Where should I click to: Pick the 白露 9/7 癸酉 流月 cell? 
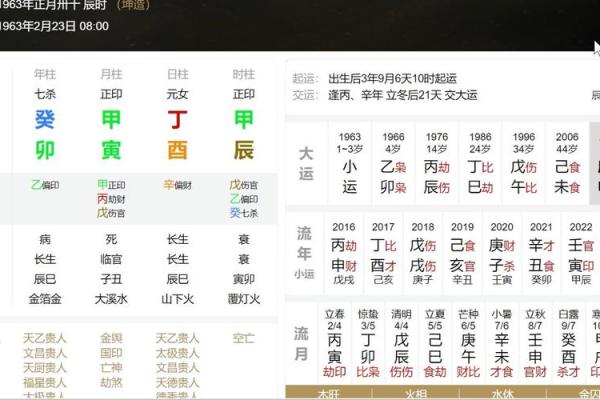pyautogui.click(x=568, y=343)
